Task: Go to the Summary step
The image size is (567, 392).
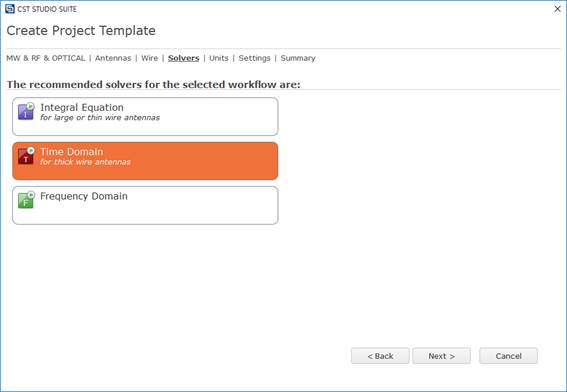Action: [x=298, y=58]
